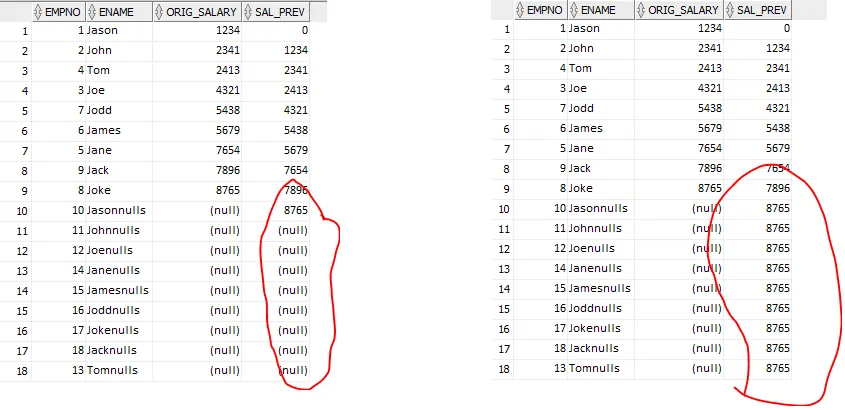Click sort icon on left grid ENAME column

tap(92, 12)
